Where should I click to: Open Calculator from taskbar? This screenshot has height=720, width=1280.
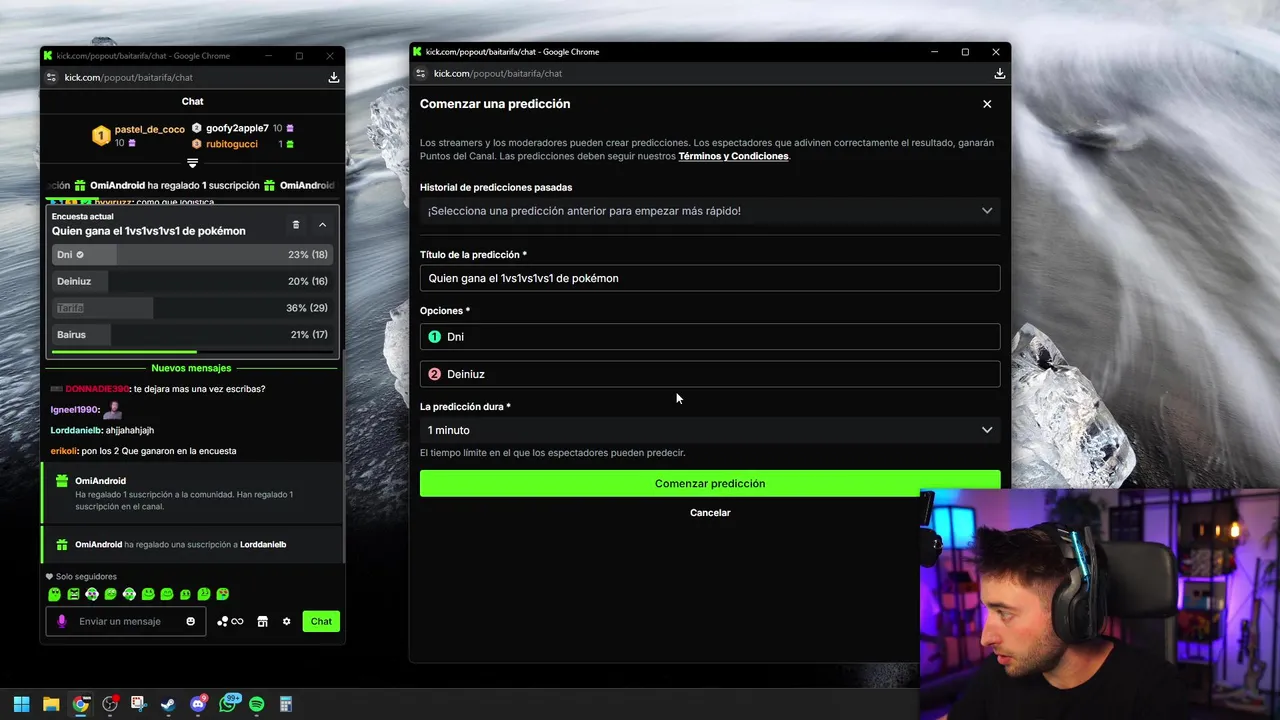286,704
